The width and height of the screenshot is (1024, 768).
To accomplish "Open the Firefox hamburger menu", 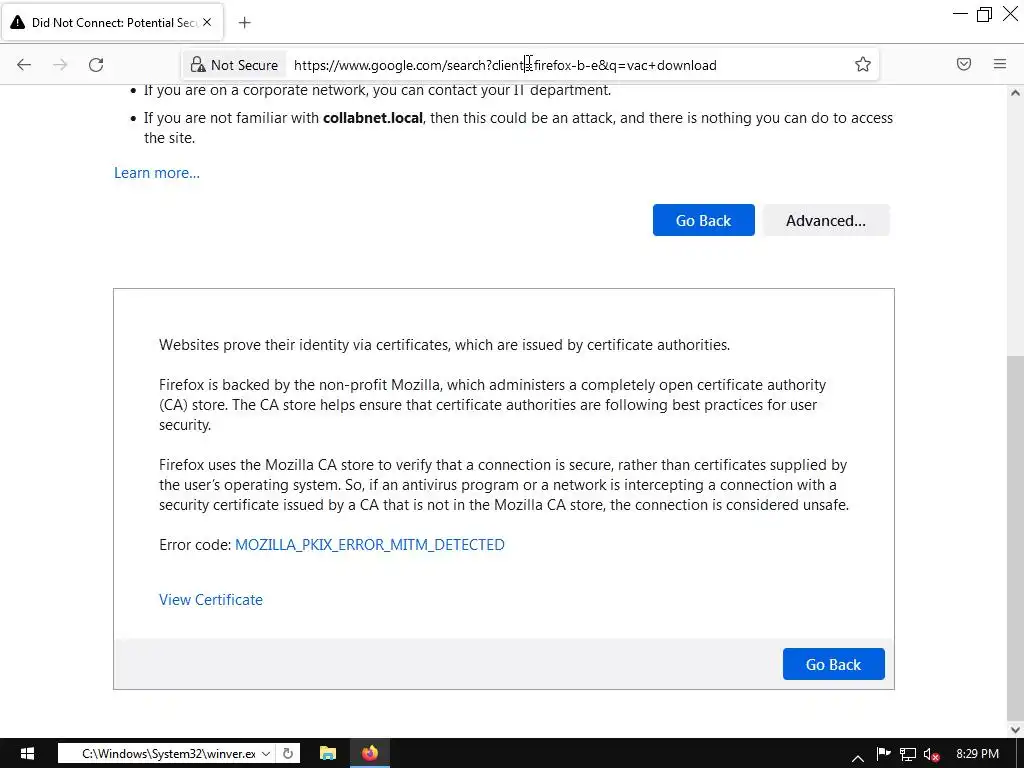I will click(x=1000, y=64).
